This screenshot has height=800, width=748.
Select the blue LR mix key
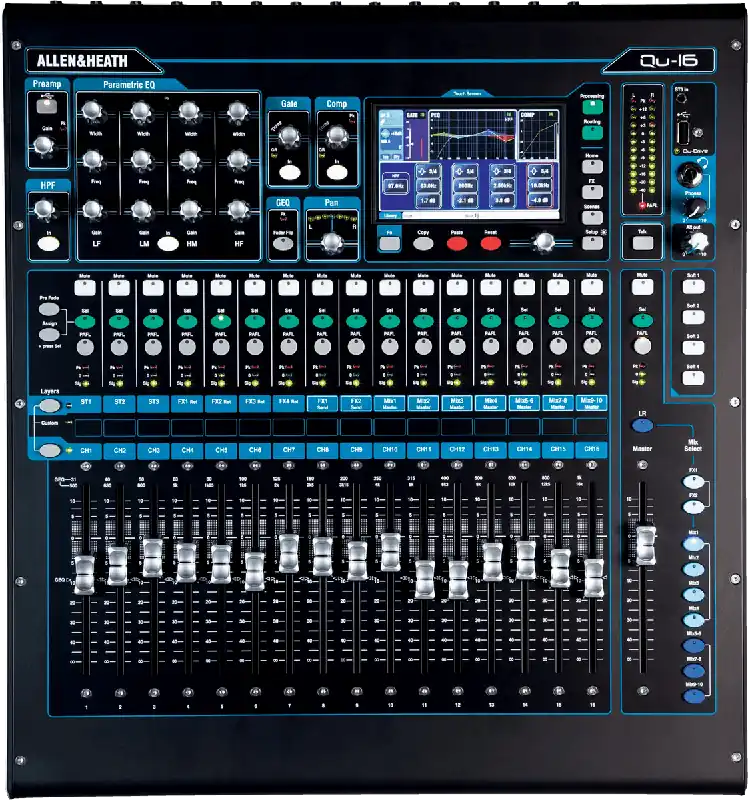[642, 425]
